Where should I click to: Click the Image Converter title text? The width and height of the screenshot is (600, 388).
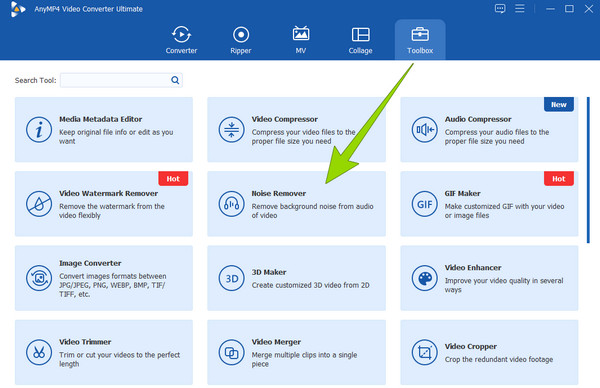pyautogui.click(x=90, y=263)
